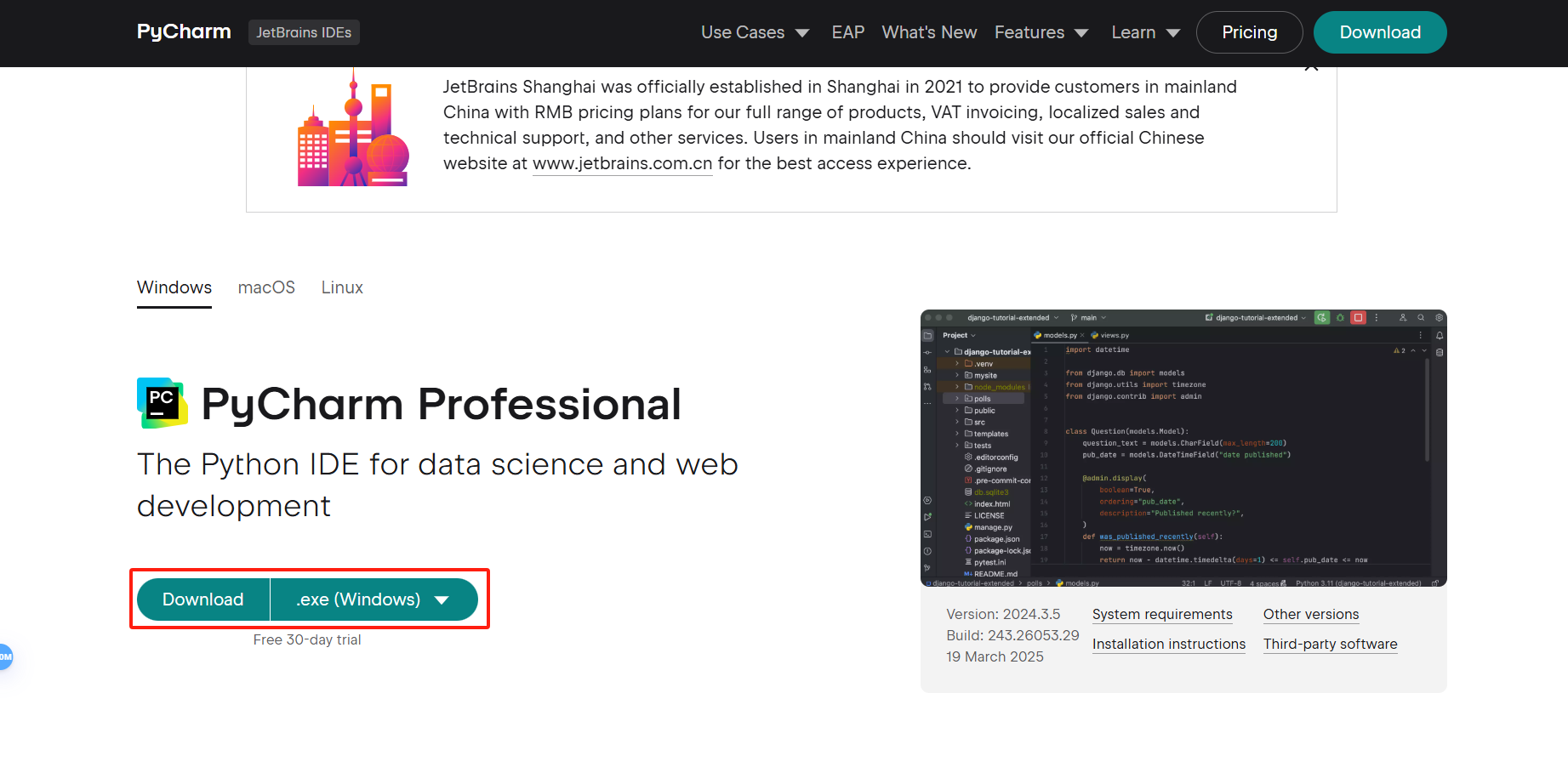Go to What's New
Screen dimensions: 1568x767
coord(929,32)
